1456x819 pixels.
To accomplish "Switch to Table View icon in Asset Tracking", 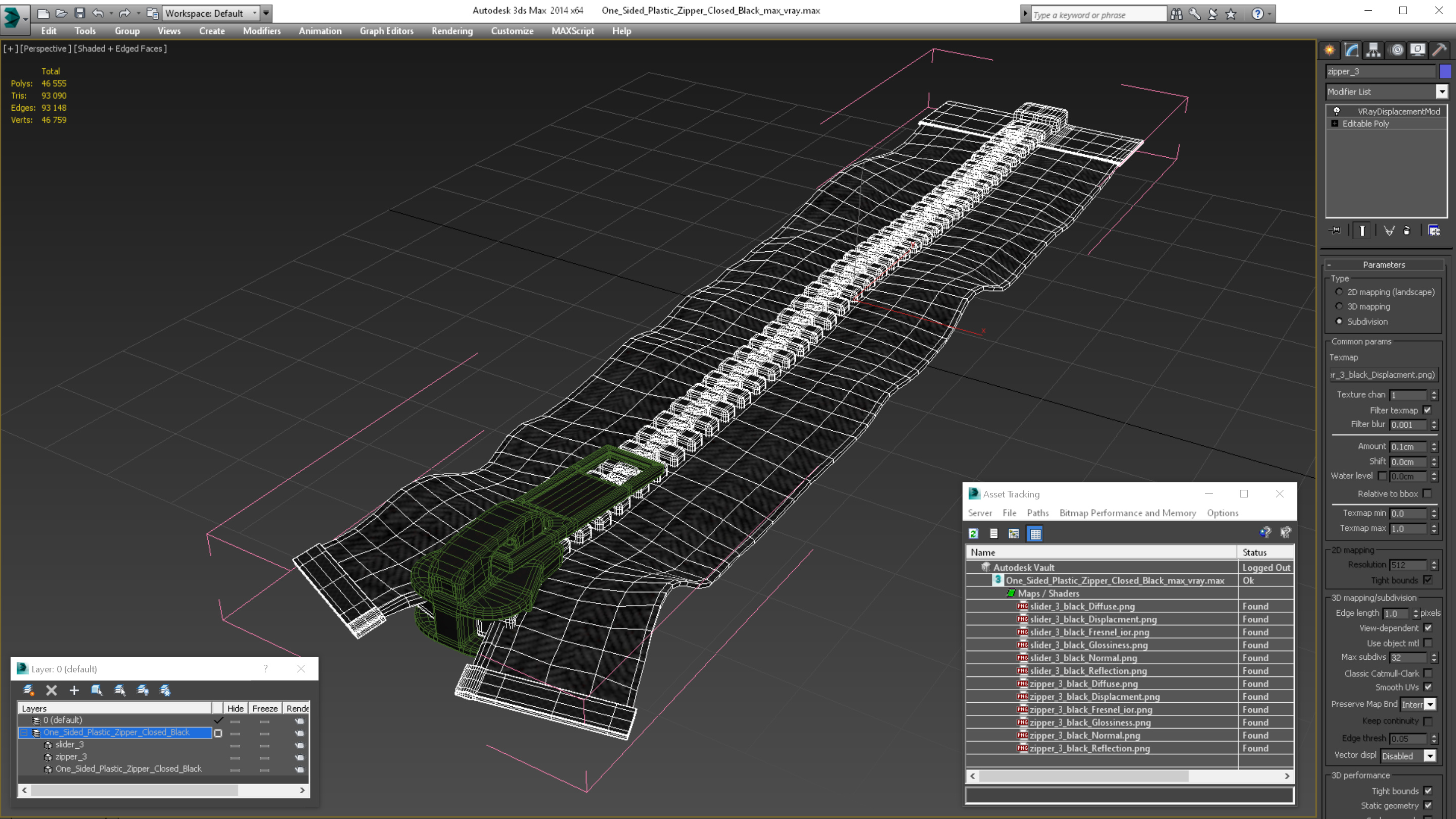I will pyautogui.click(x=1035, y=533).
